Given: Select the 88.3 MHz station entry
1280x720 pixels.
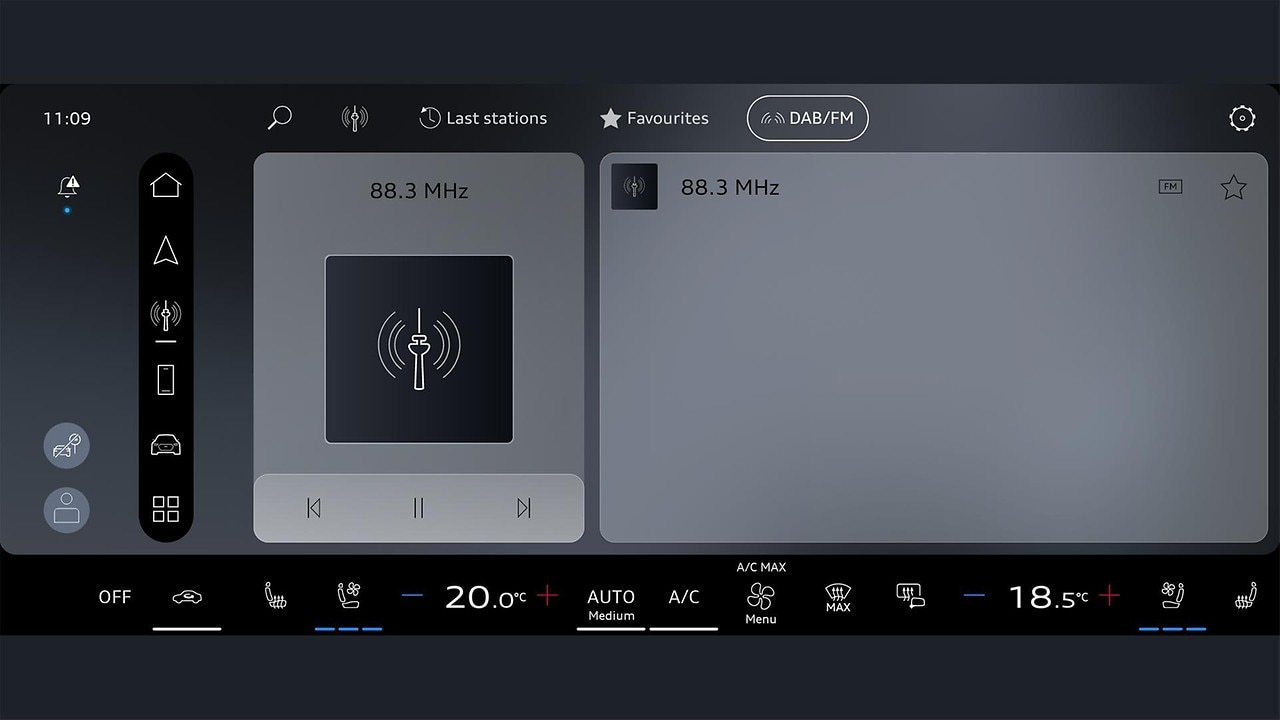Looking at the screenshot, I should pyautogui.click(x=730, y=187).
